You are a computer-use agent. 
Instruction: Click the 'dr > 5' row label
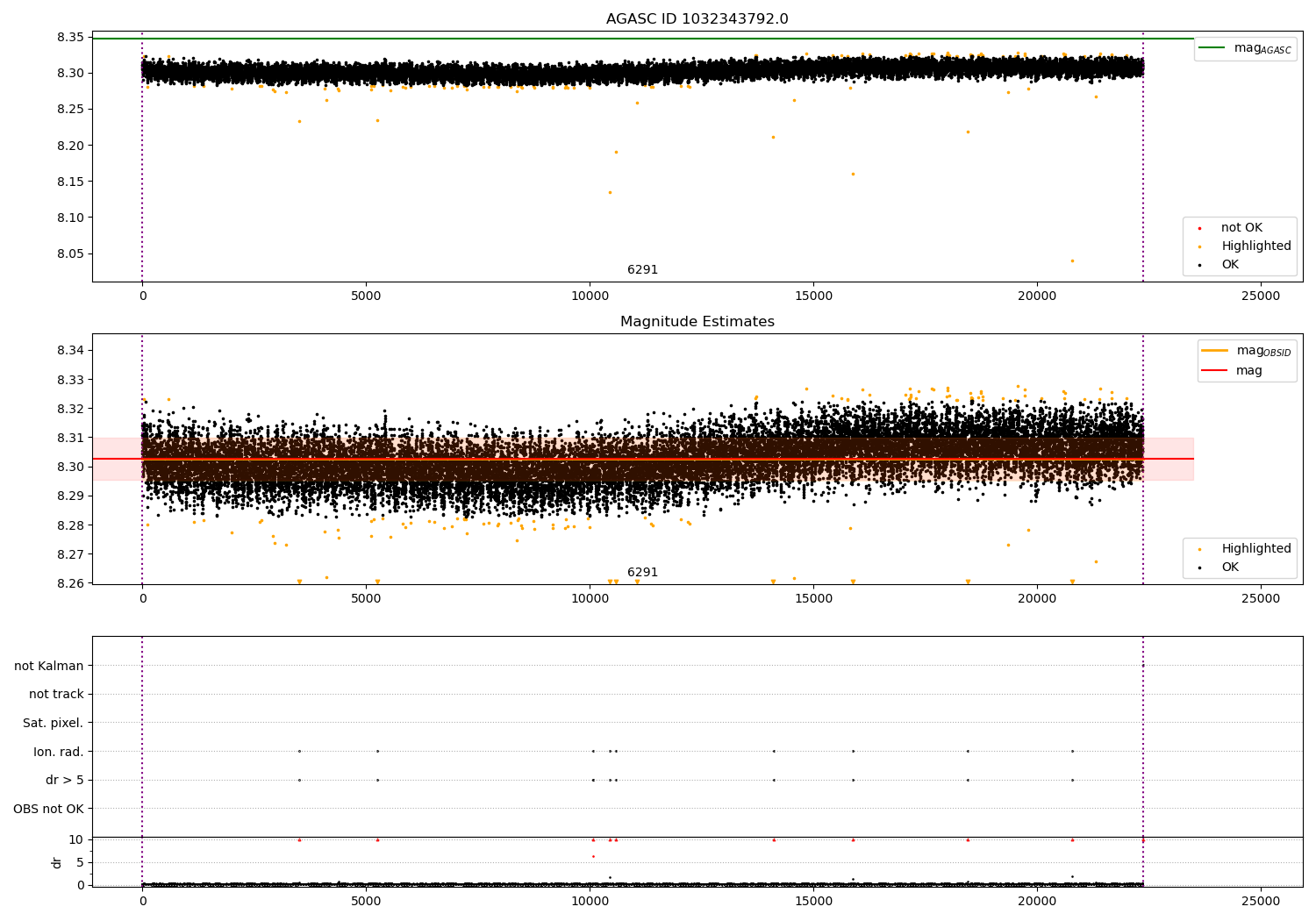[x=65, y=781]
